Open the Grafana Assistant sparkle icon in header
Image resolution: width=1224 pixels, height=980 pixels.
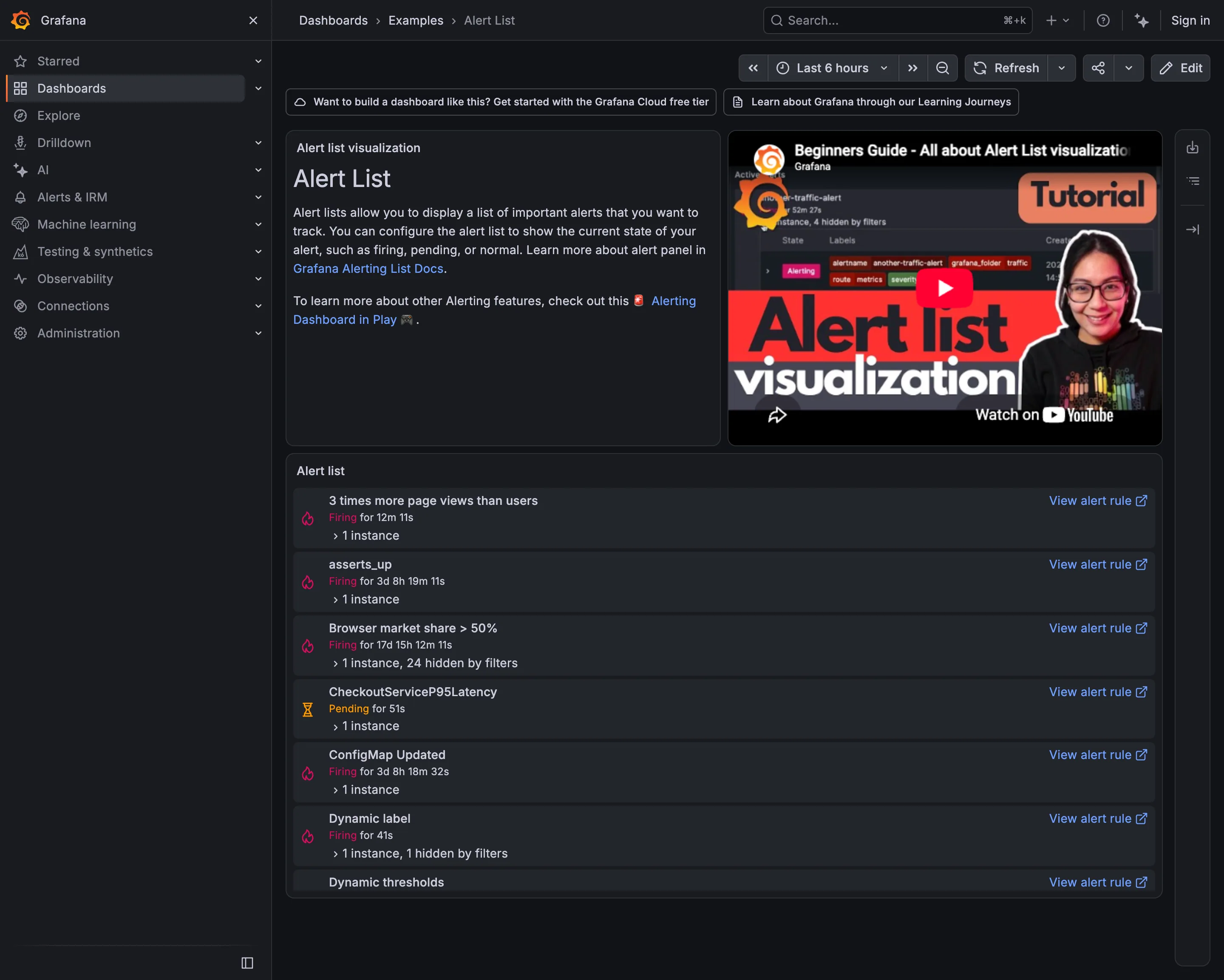pyautogui.click(x=1142, y=20)
